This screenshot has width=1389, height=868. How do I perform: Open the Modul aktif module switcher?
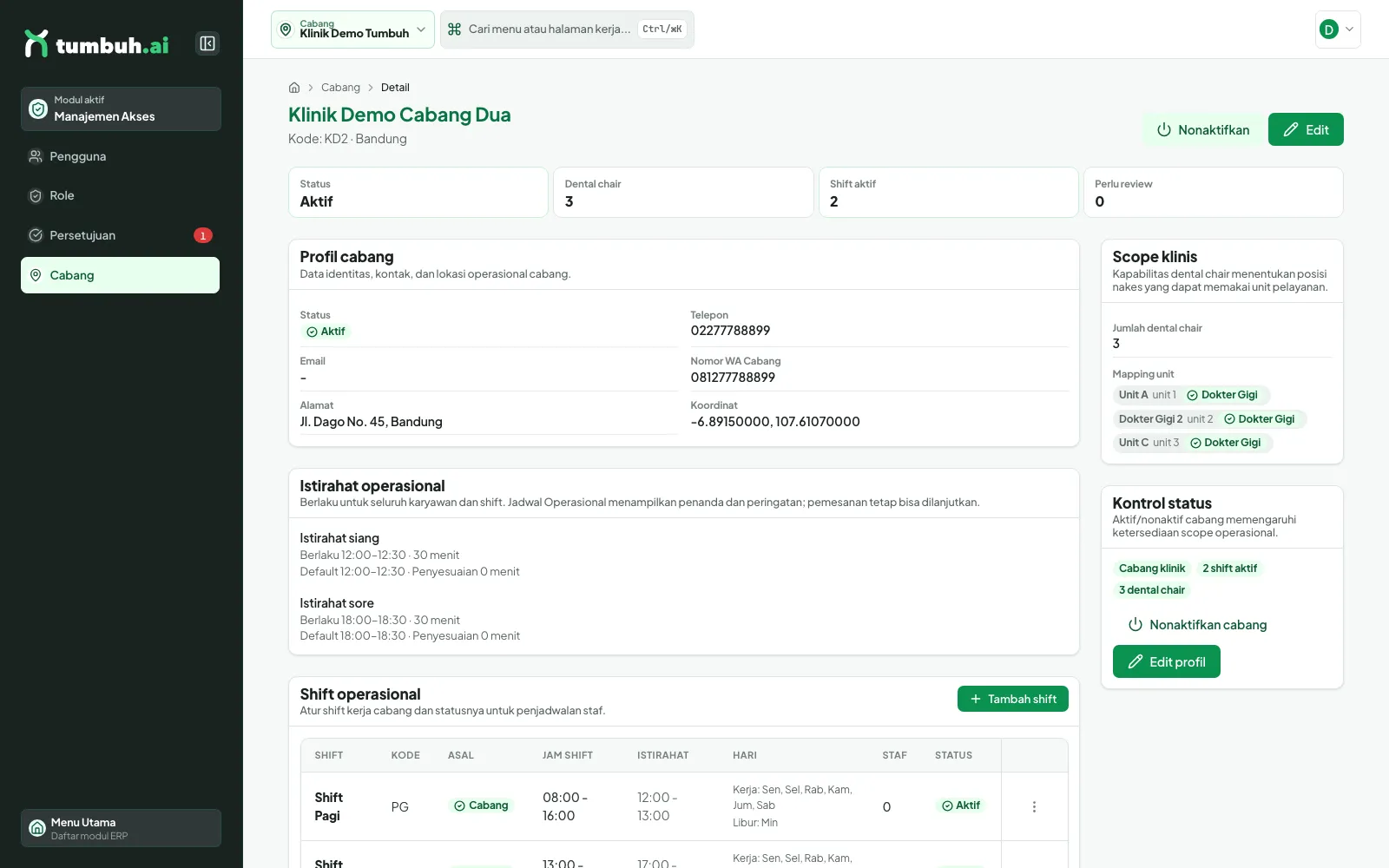(121, 108)
